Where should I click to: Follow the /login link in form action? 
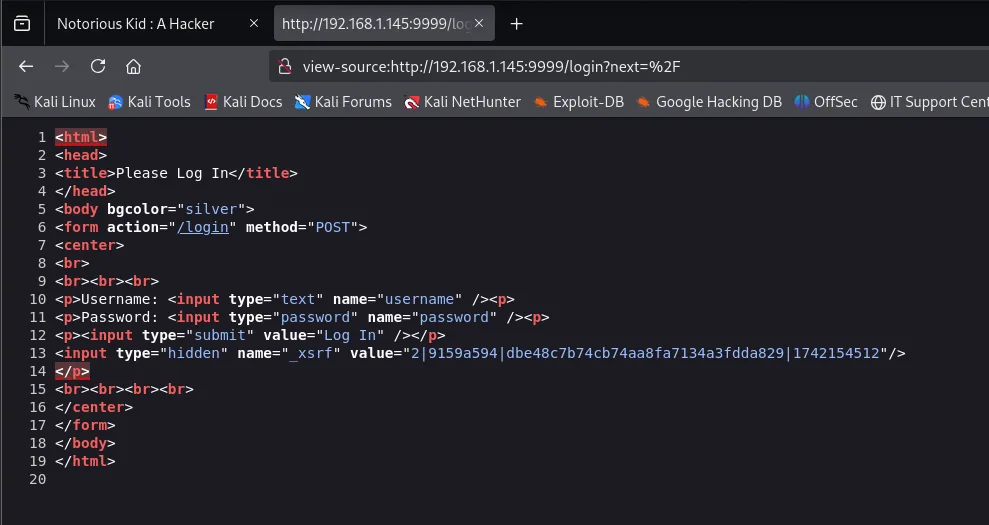[x=202, y=227]
